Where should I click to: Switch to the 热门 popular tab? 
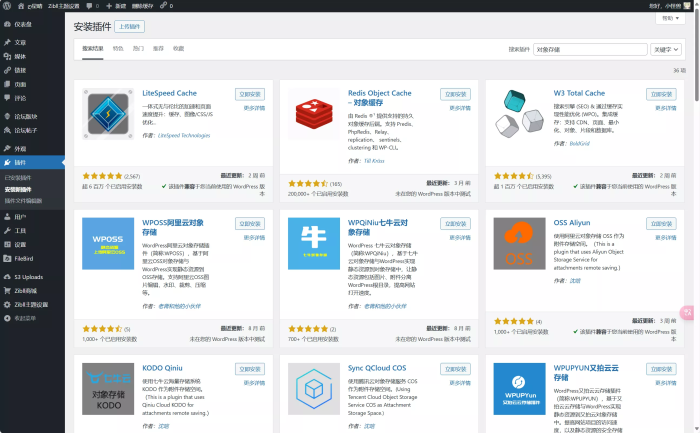tap(138, 48)
